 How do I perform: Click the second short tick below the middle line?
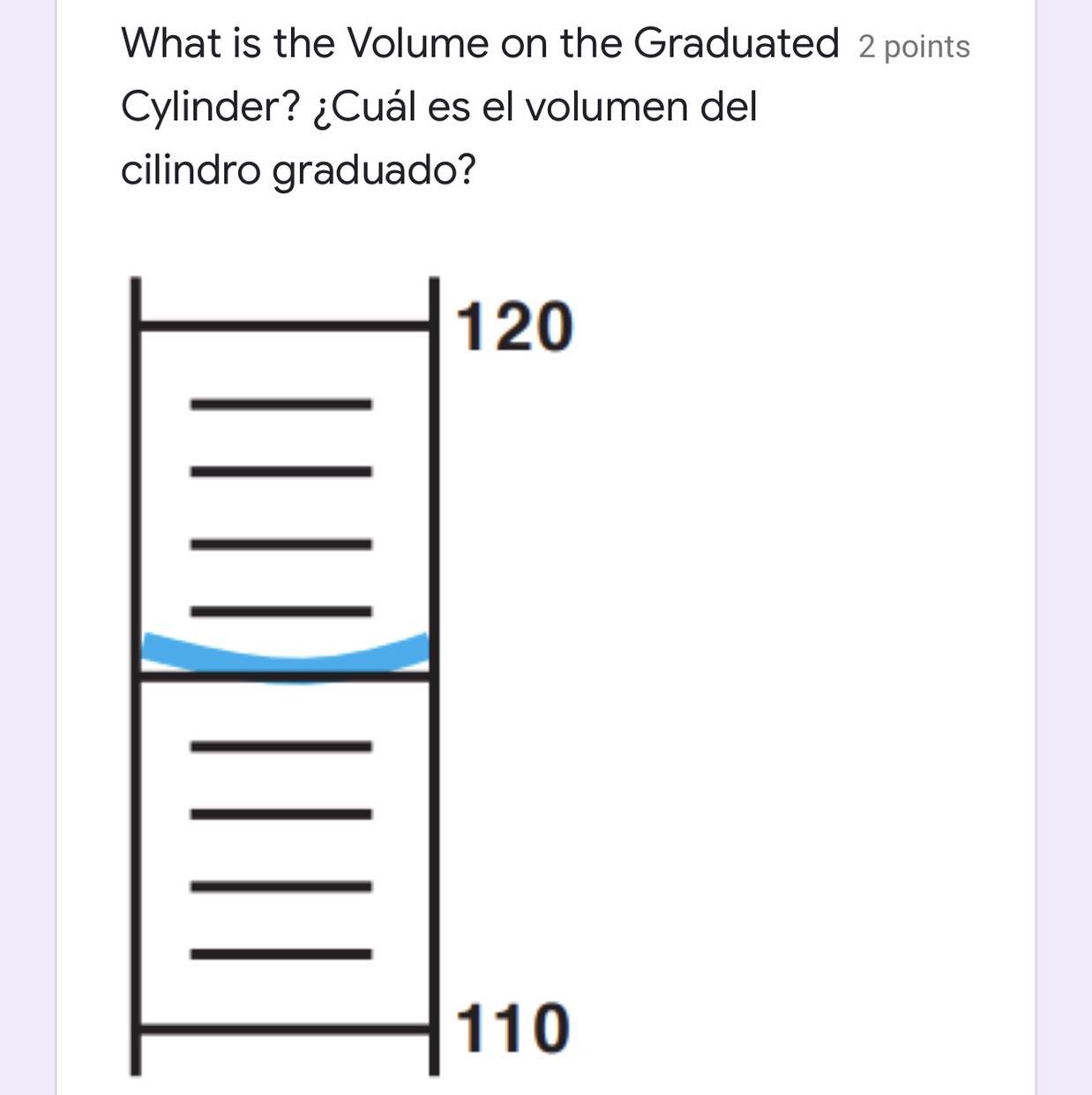(x=280, y=814)
